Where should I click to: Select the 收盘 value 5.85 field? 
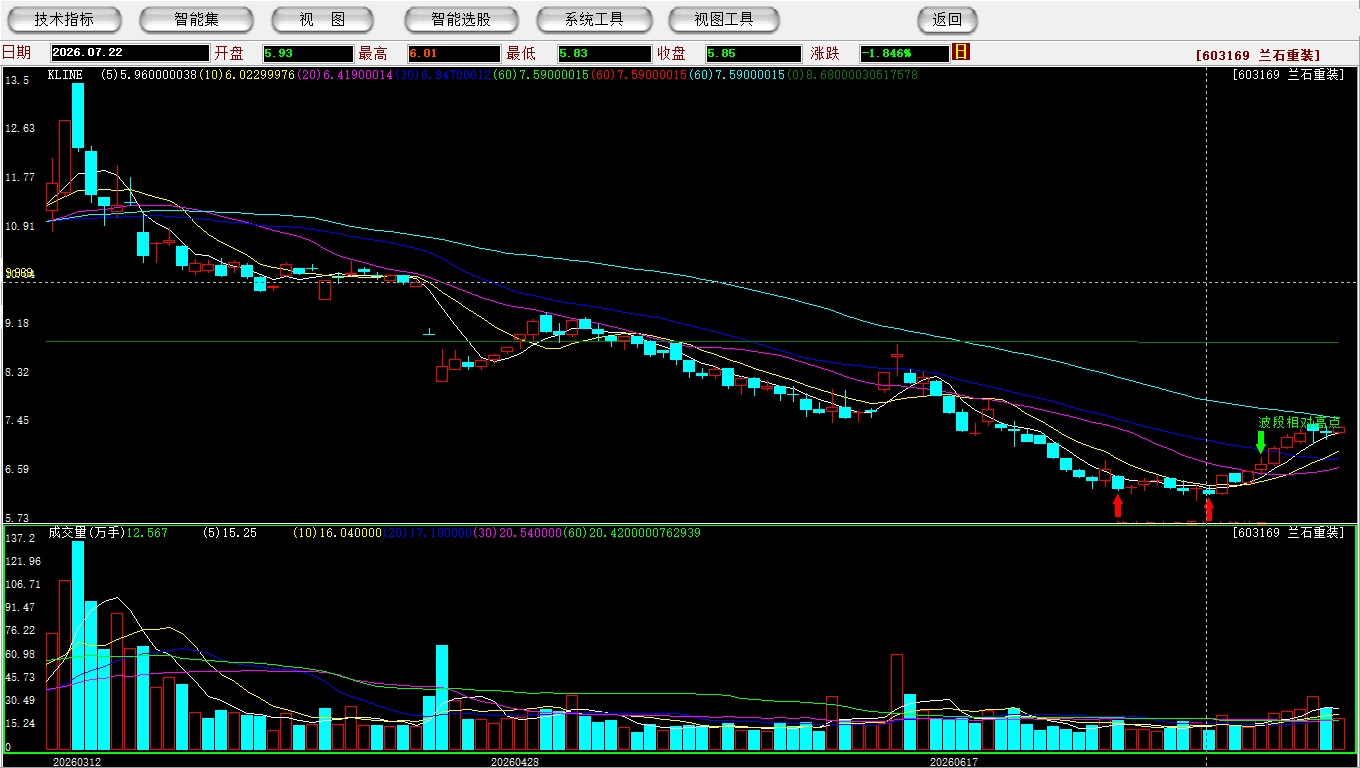pyautogui.click(x=753, y=54)
